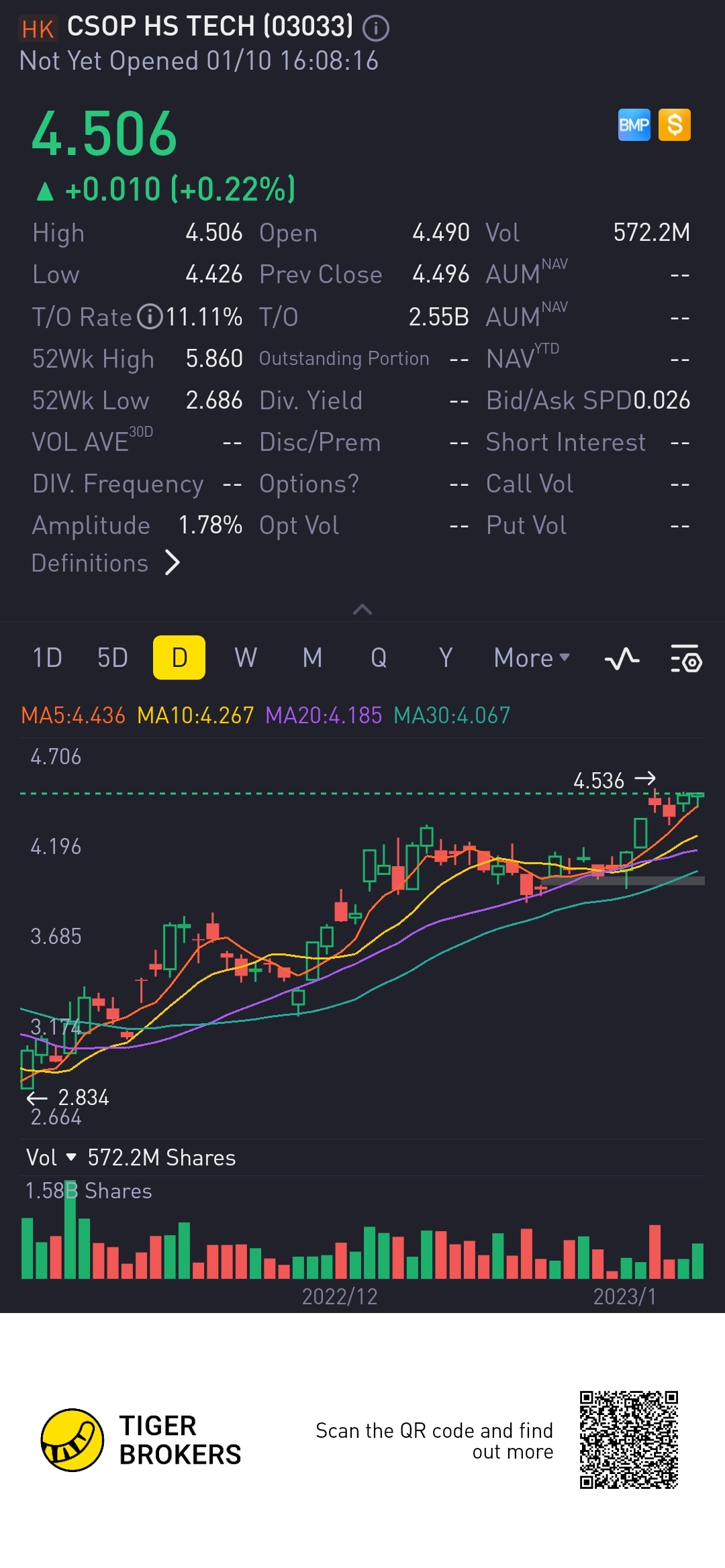This screenshot has height=1568, width=725.
Task: Select the Q quarterly chart tab
Action: [x=379, y=658]
